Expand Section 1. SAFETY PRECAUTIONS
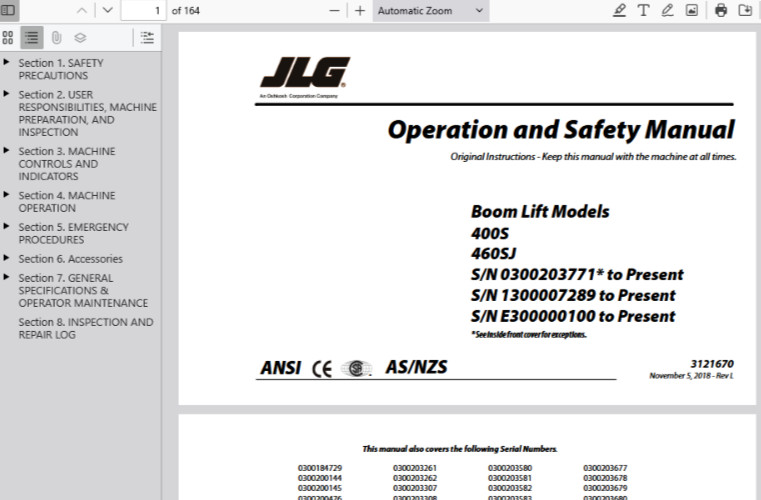Viewport: 761px width, 500px height. (x=6, y=63)
